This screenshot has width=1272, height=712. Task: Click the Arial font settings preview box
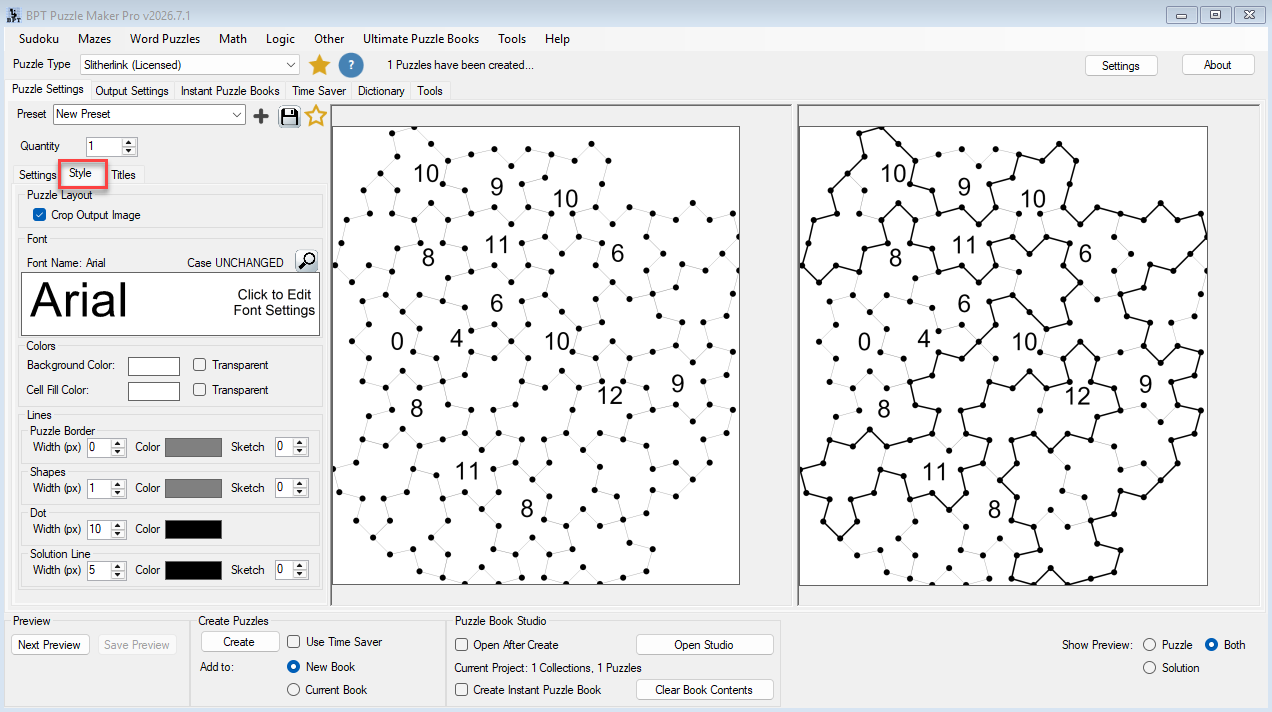click(170, 303)
